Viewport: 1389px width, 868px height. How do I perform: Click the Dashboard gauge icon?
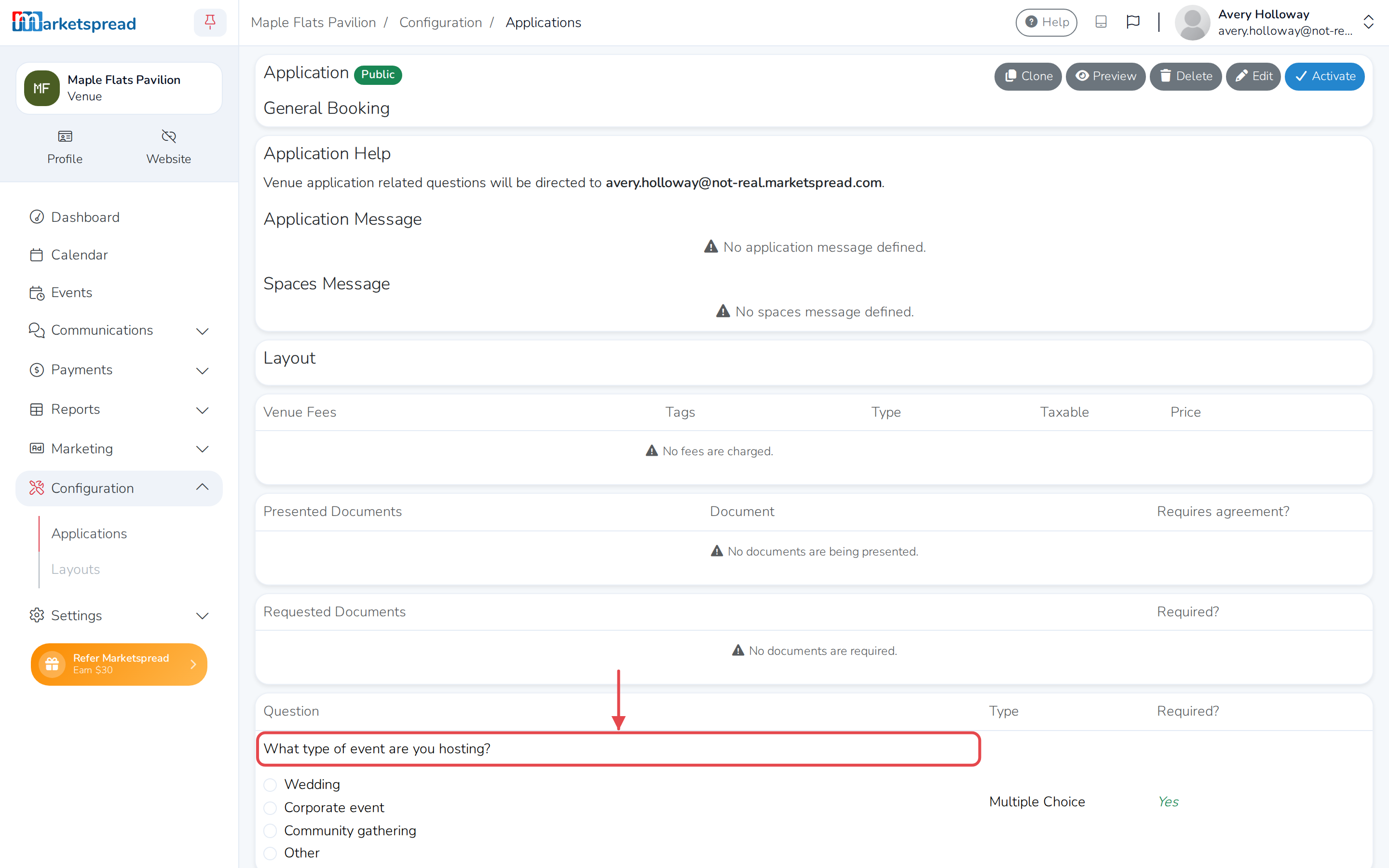point(37,217)
